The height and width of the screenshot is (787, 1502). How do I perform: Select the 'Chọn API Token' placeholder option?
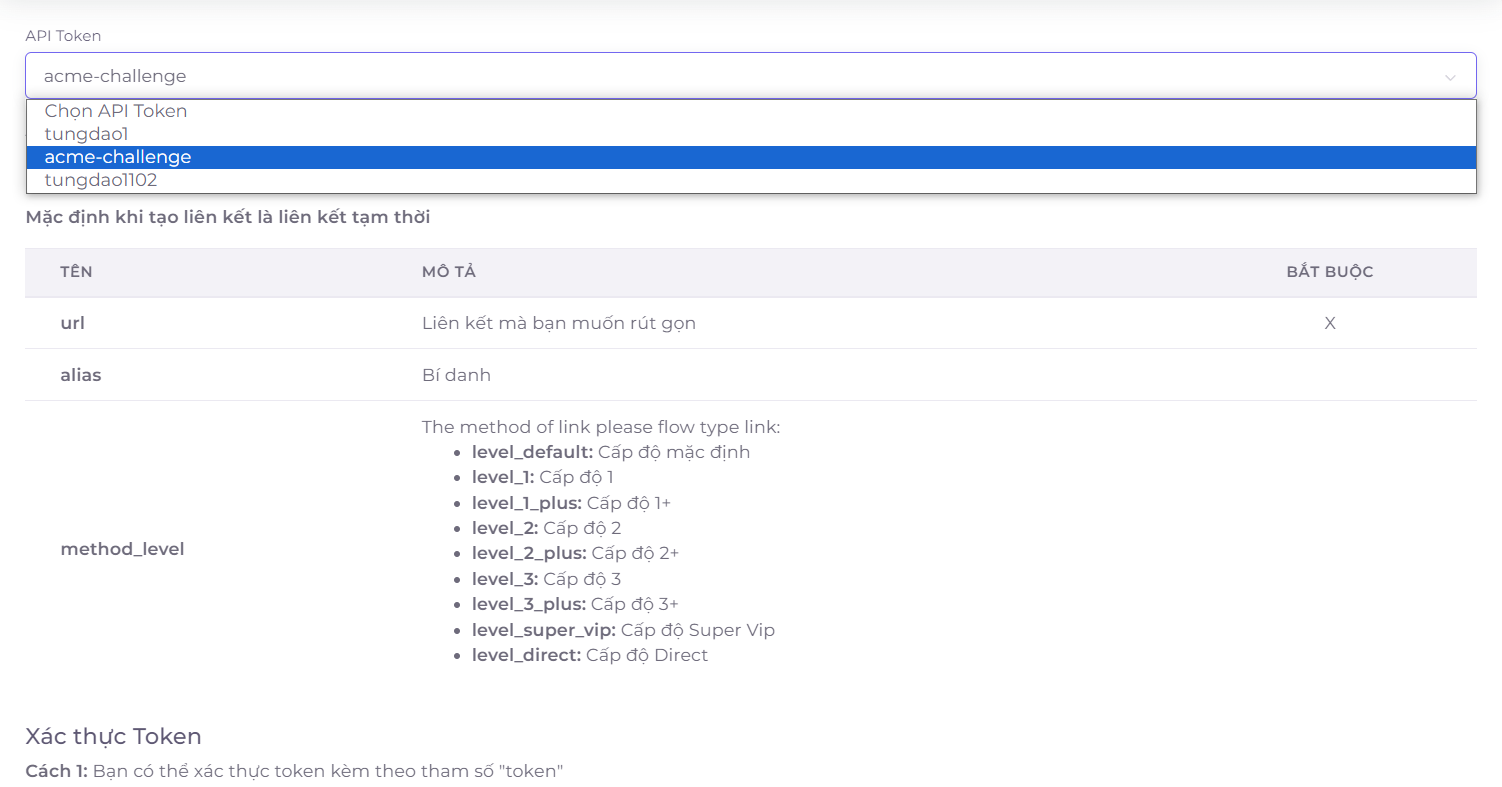click(x=116, y=111)
